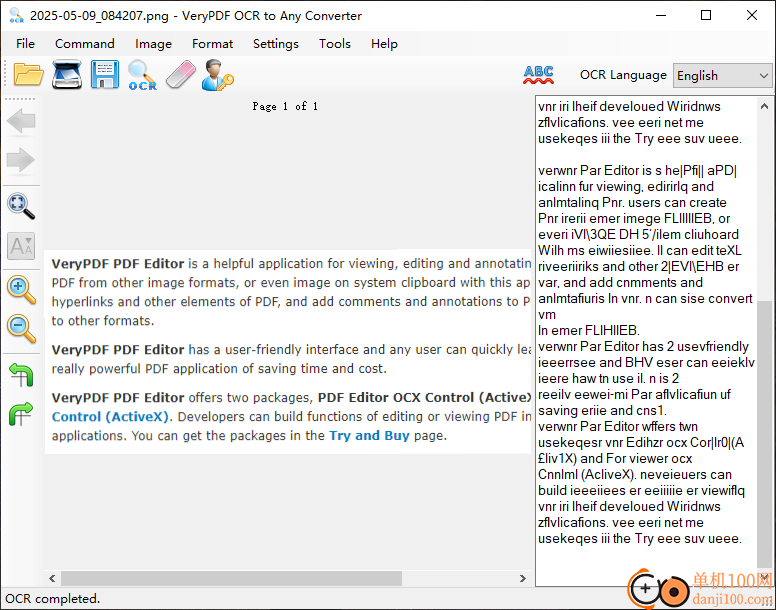Open the Tools menu
The height and width of the screenshot is (610, 776).
(335, 44)
